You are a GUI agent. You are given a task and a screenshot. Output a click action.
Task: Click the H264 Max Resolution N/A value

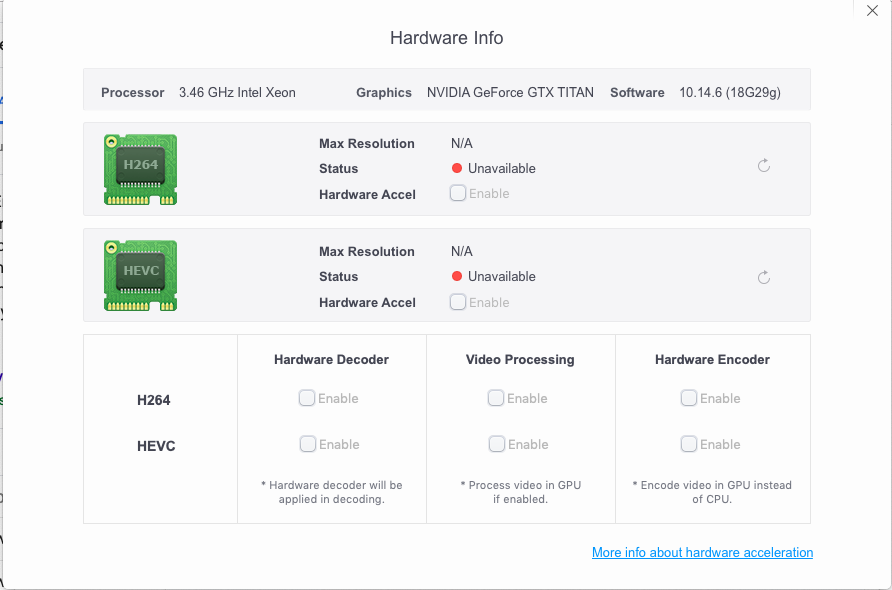(x=461, y=143)
